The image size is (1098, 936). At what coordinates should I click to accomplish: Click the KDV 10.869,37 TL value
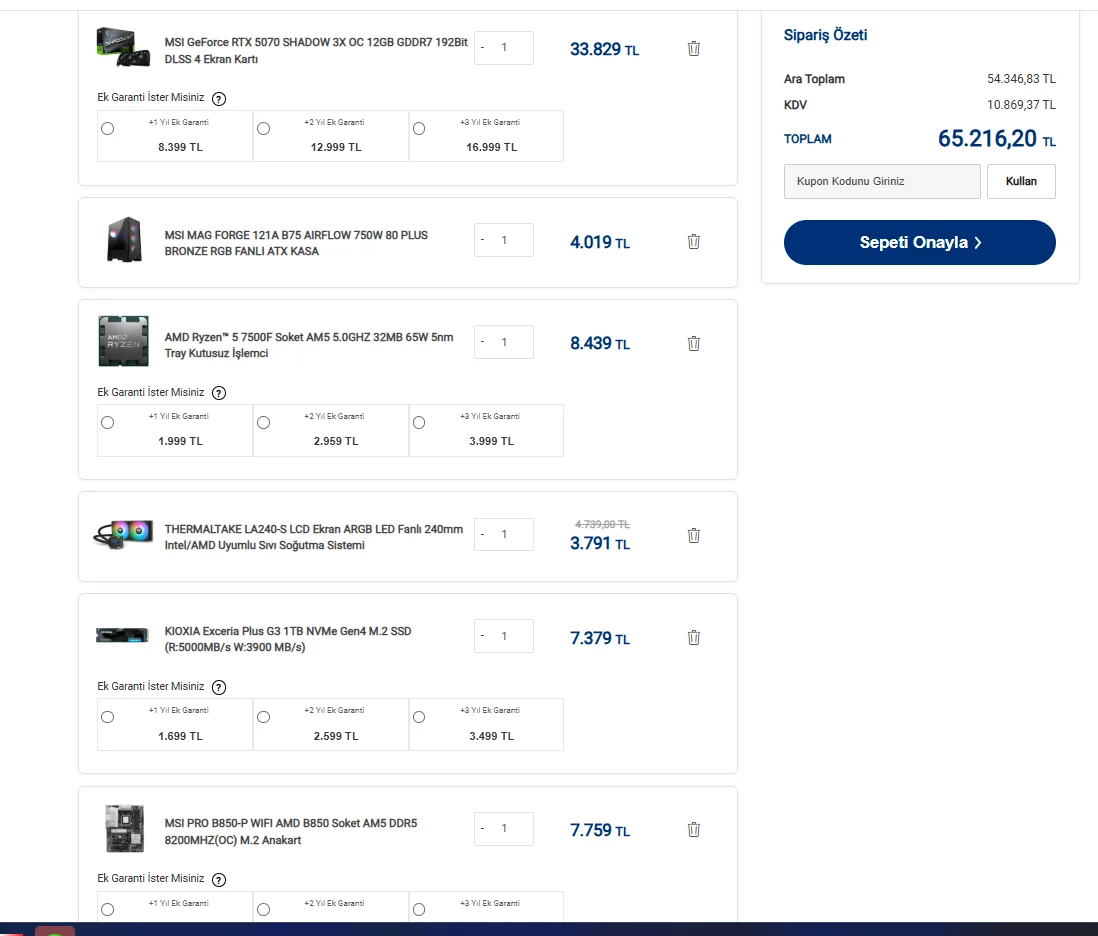coord(1021,105)
